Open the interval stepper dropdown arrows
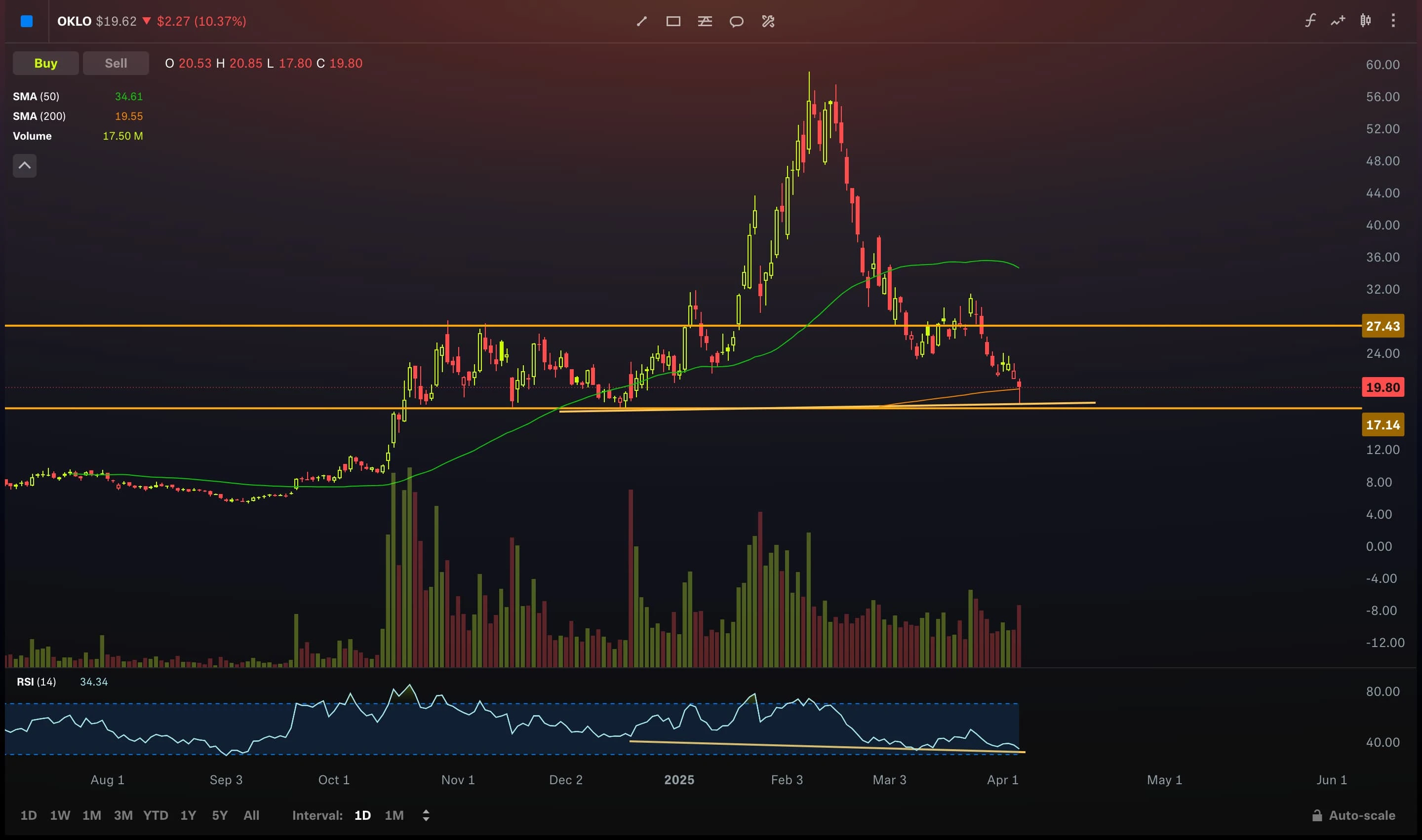The width and height of the screenshot is (1422, 840). pyautogui.click(x=426, y=815)
